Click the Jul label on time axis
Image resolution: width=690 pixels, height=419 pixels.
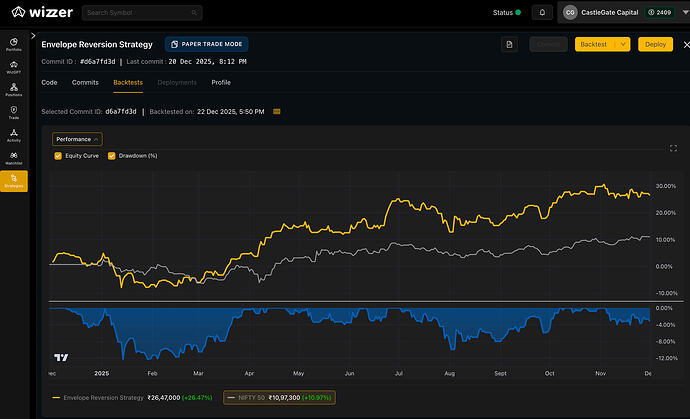tap(399, 373)
